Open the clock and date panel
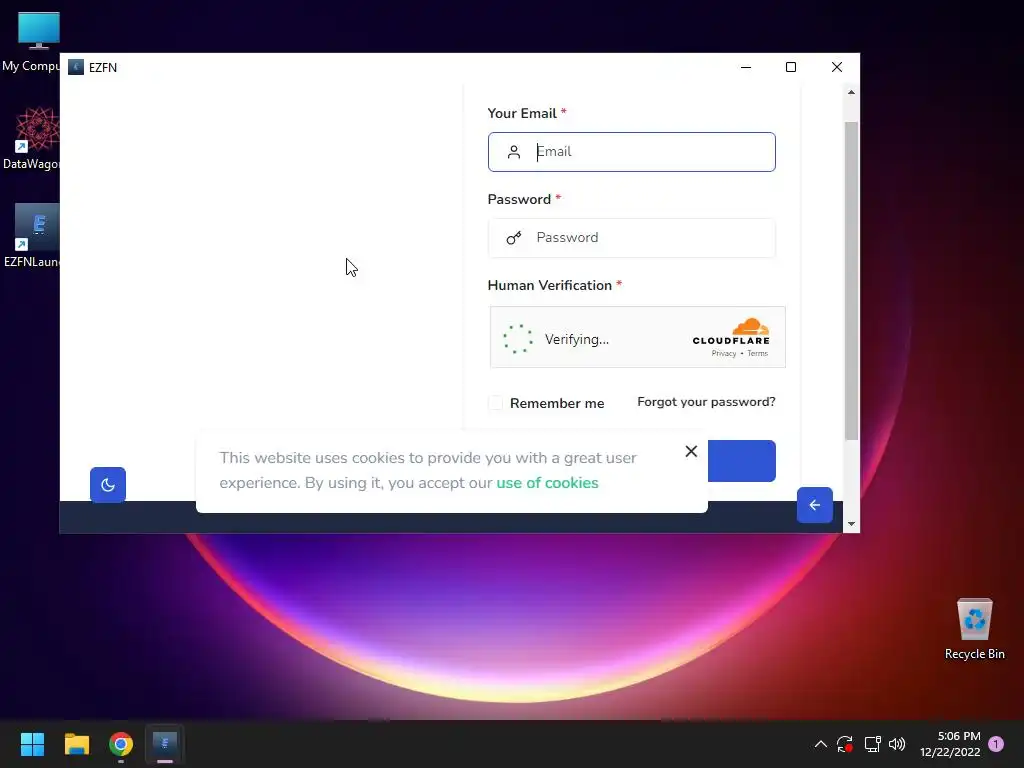This screenshot has width=1024, height=768. [x=950, y=744]
